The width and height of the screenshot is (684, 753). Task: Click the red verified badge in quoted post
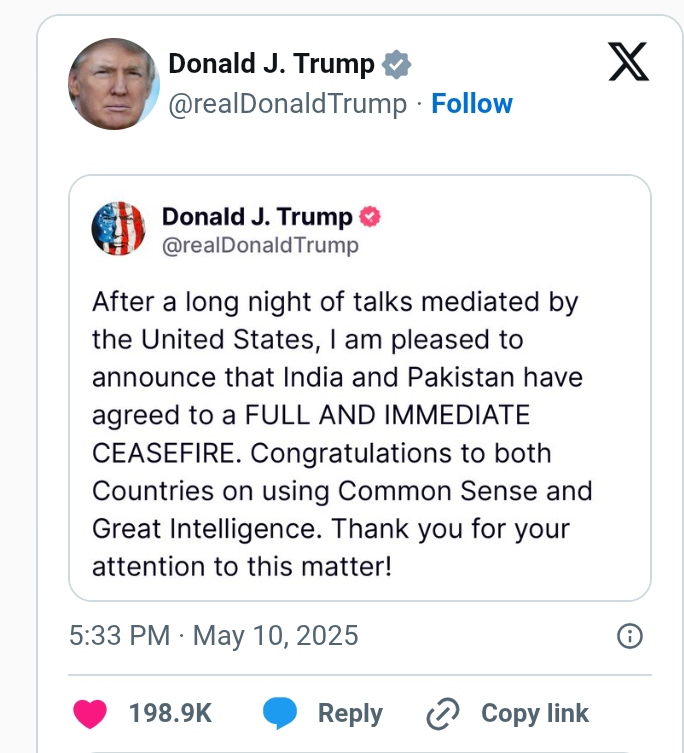[370, 217]
